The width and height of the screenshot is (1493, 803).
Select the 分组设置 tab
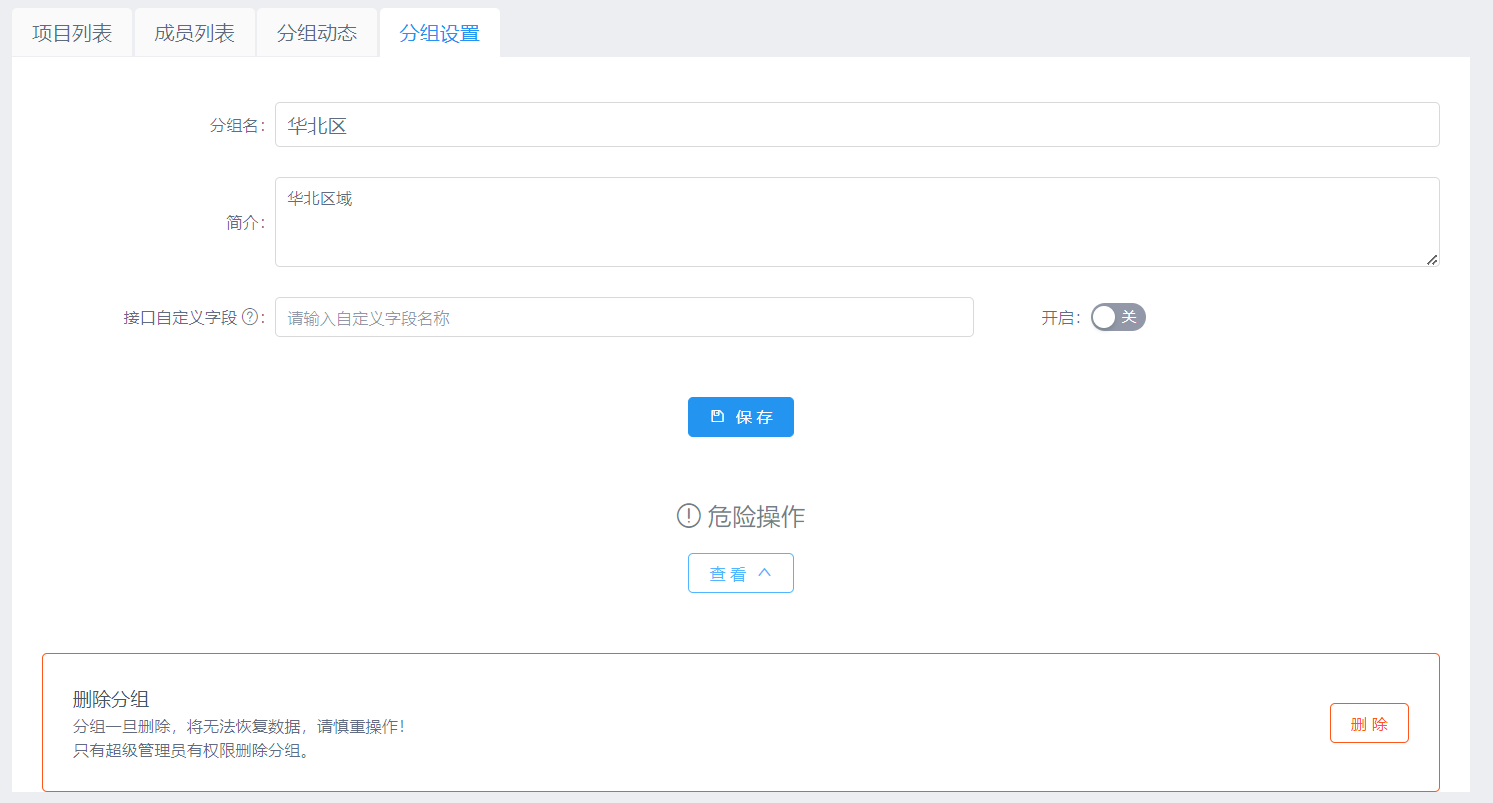click(x=439, y=33)
